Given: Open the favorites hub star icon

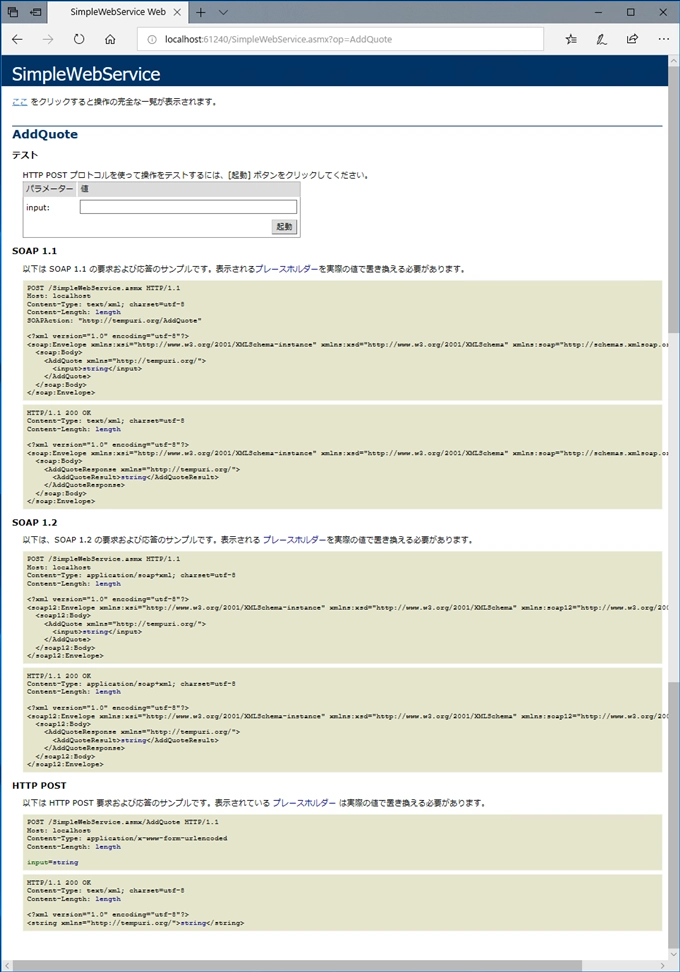Looking at the screenshot, I should (x=571, y=39).
